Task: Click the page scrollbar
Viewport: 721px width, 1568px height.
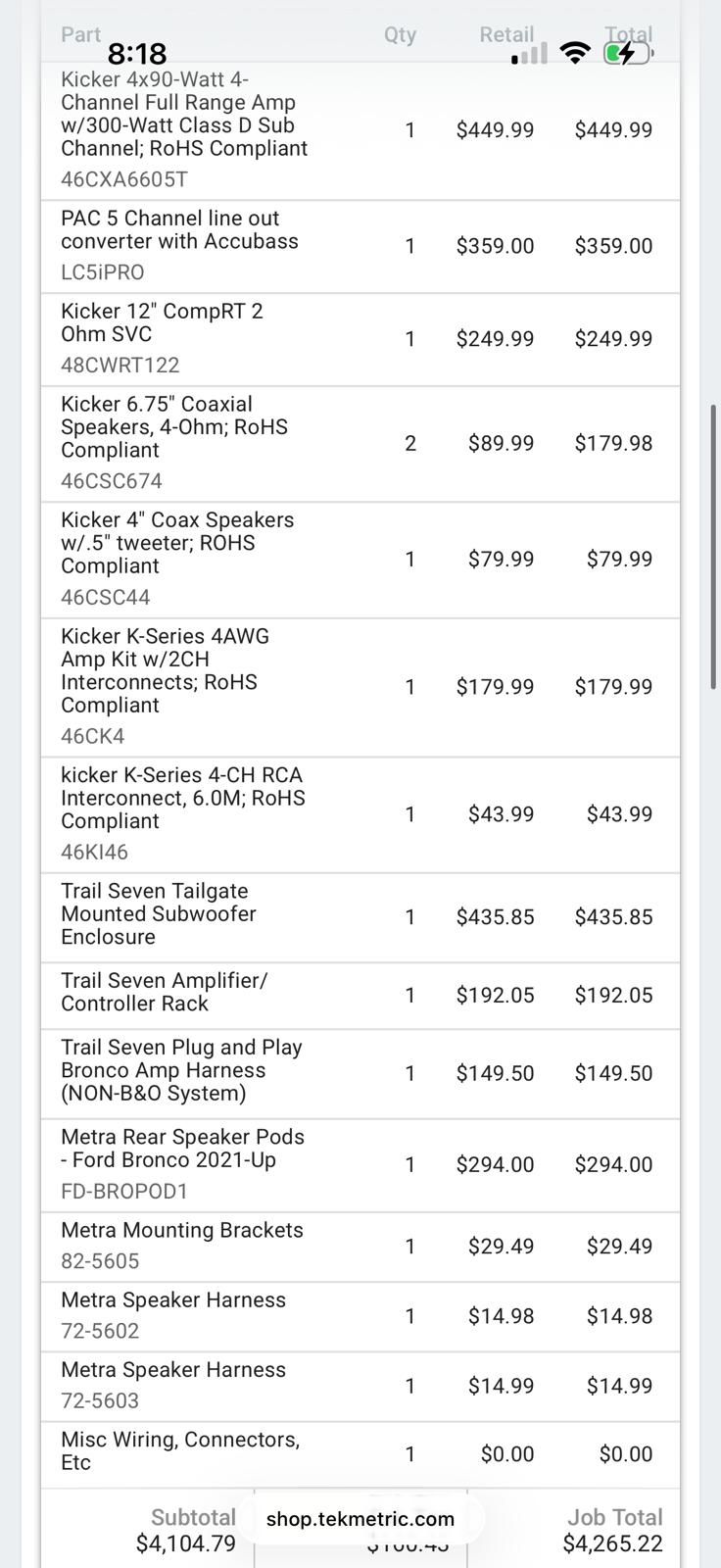Action: 713,547
